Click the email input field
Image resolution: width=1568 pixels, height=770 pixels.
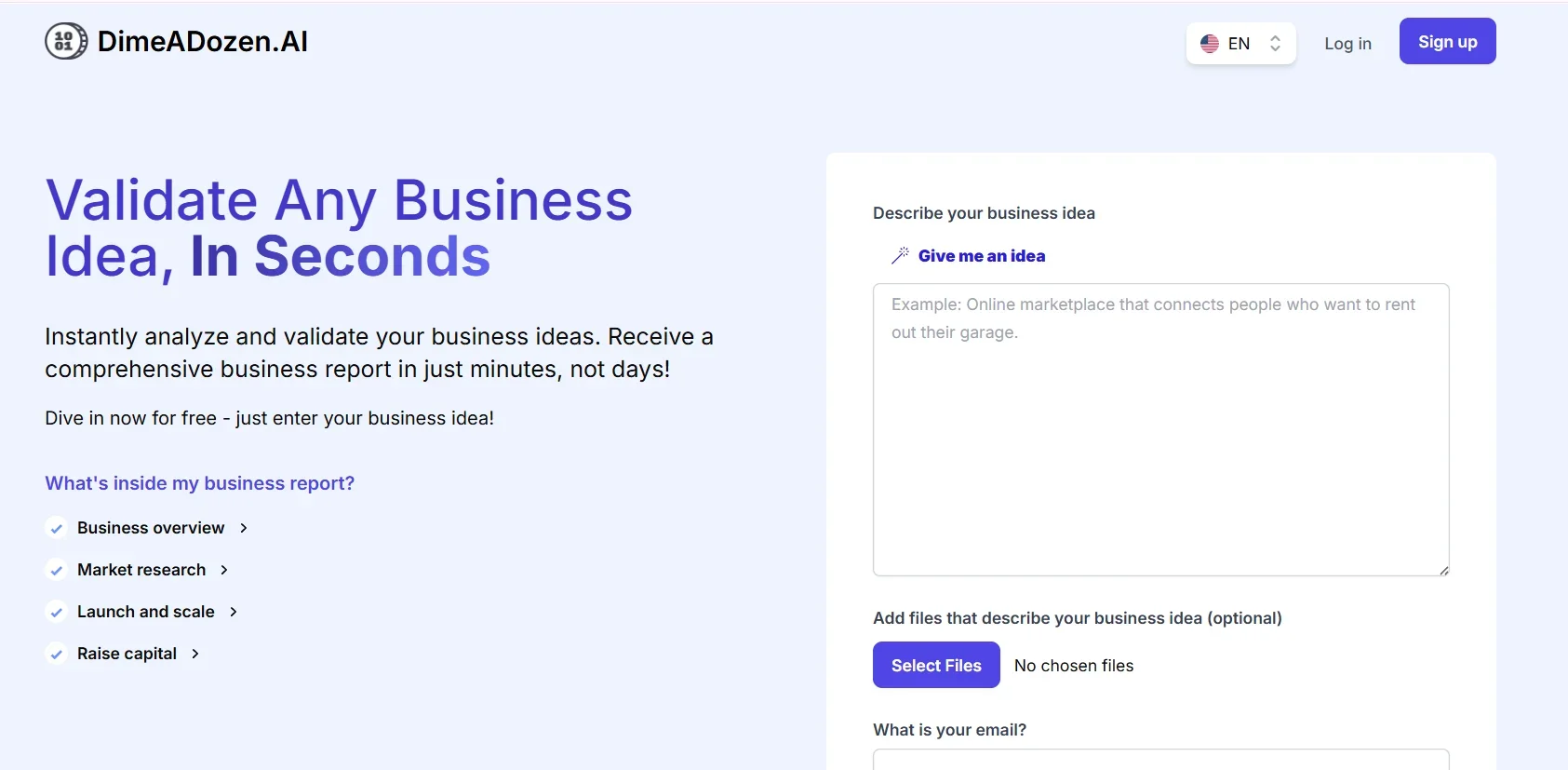coord(1160,760)
